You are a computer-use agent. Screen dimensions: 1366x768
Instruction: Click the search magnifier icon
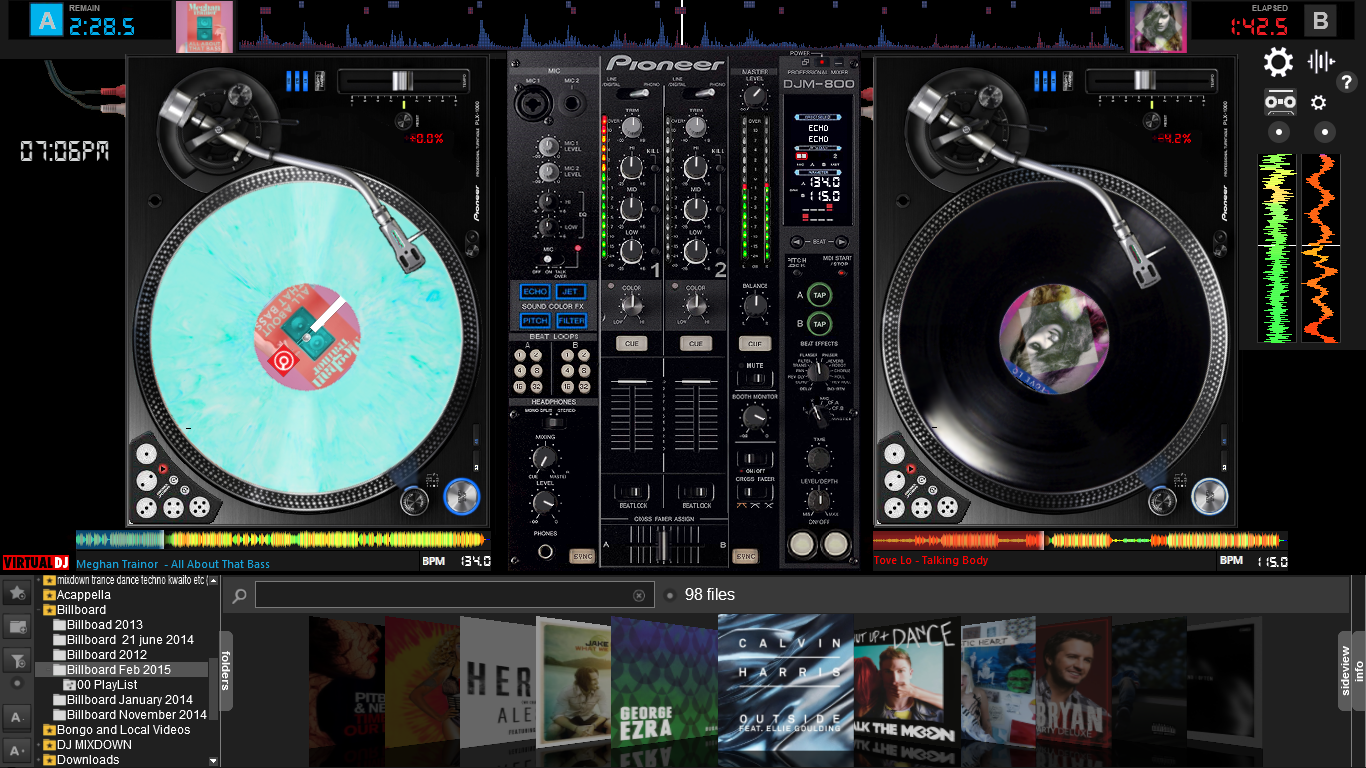click(239, 596)
